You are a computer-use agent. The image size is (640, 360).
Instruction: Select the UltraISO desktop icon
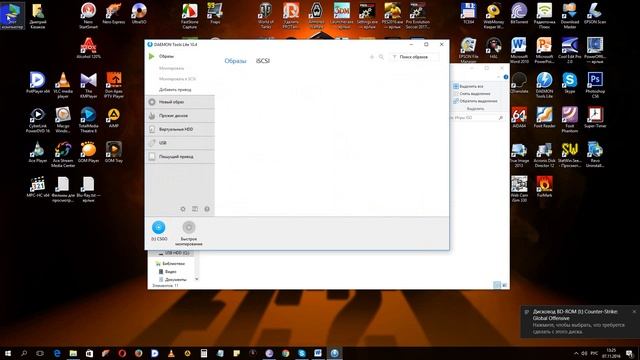point(139,13)
